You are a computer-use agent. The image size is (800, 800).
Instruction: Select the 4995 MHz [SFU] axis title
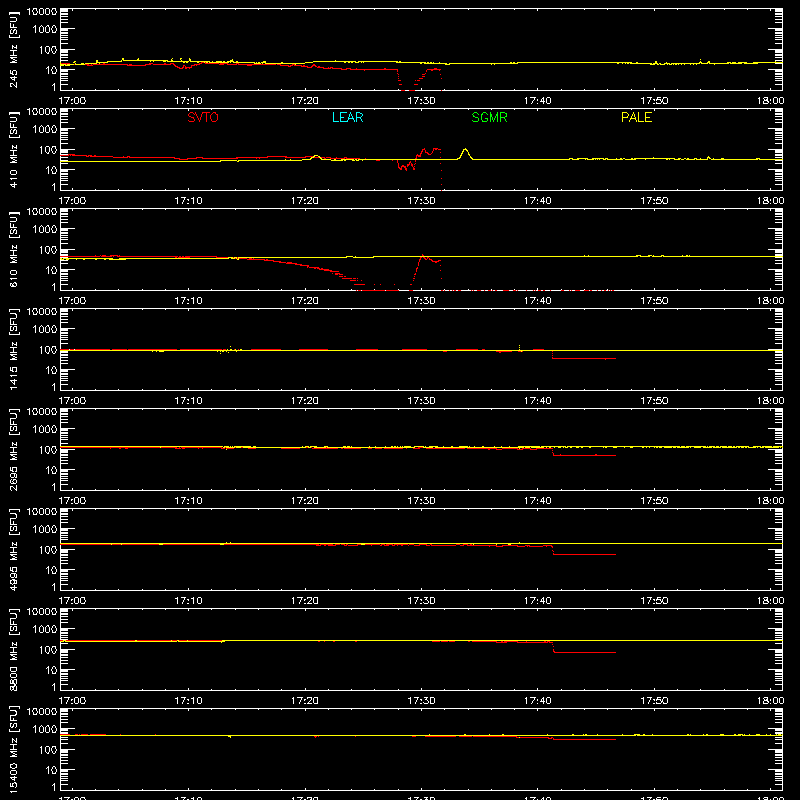click(x=14, y=549)
